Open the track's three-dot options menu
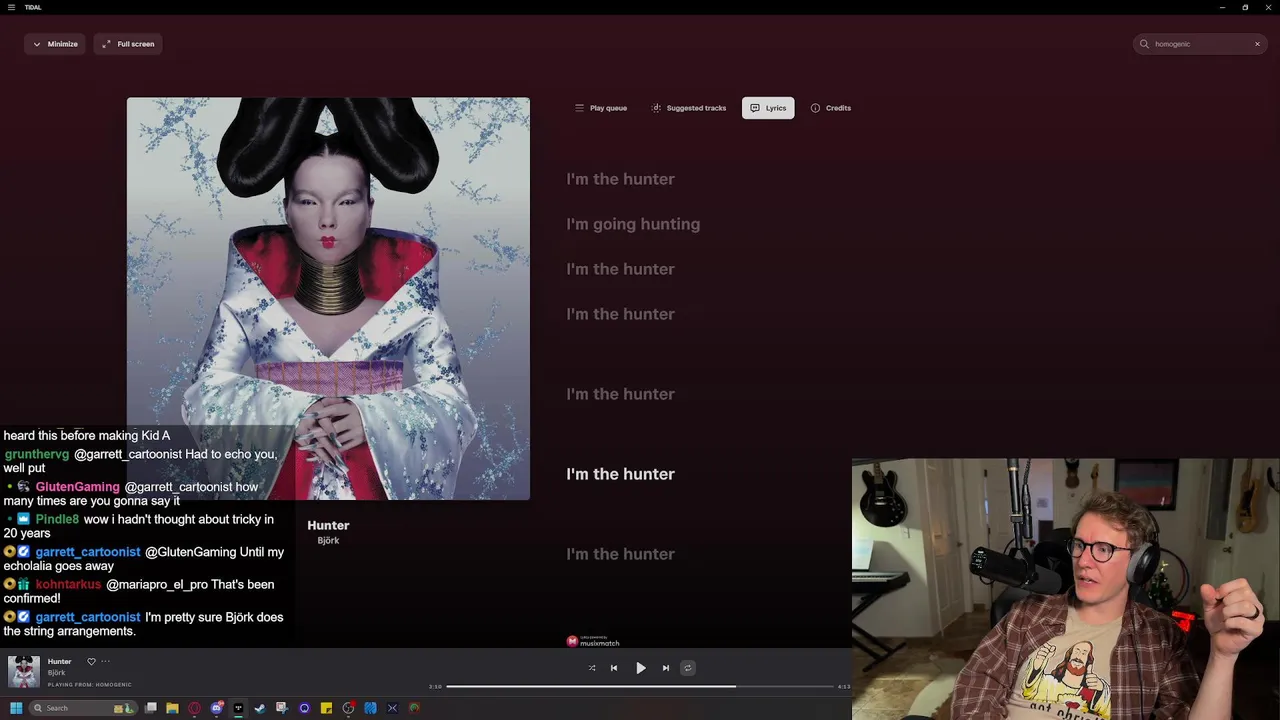Viewport: 1280px width, 720px height. coord(105,661)
